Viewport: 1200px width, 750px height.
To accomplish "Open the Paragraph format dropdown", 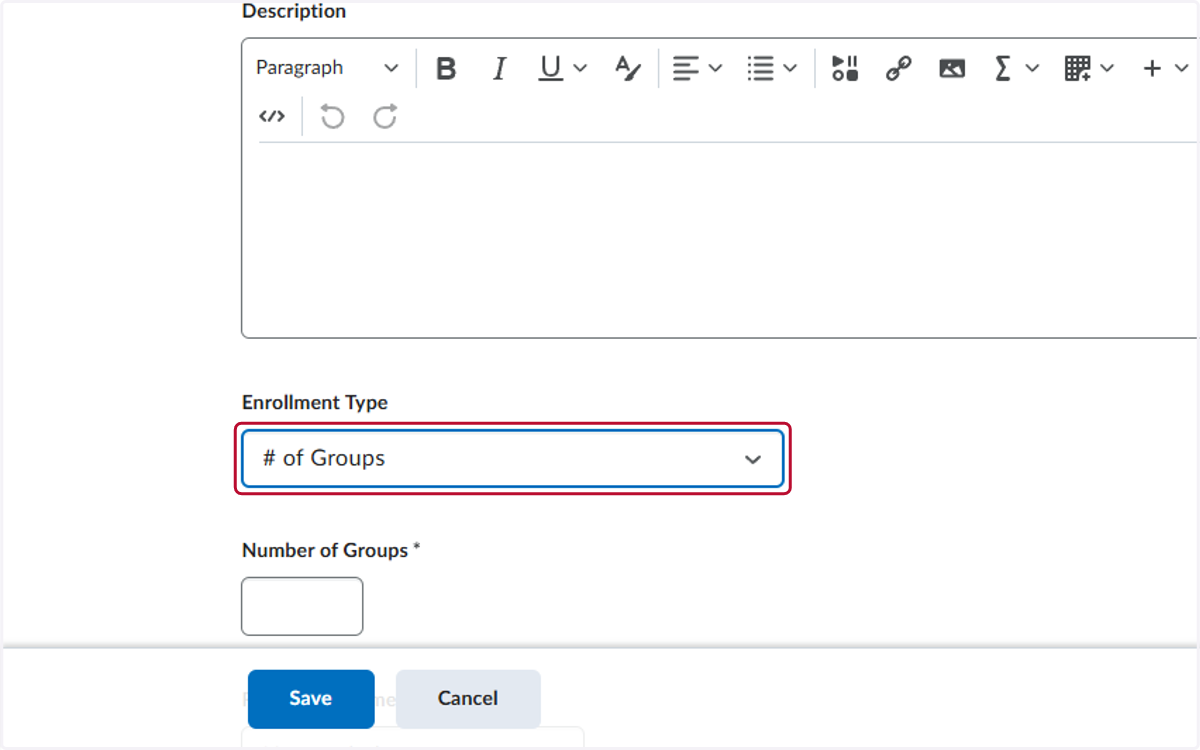I will [x=327, y=68].
